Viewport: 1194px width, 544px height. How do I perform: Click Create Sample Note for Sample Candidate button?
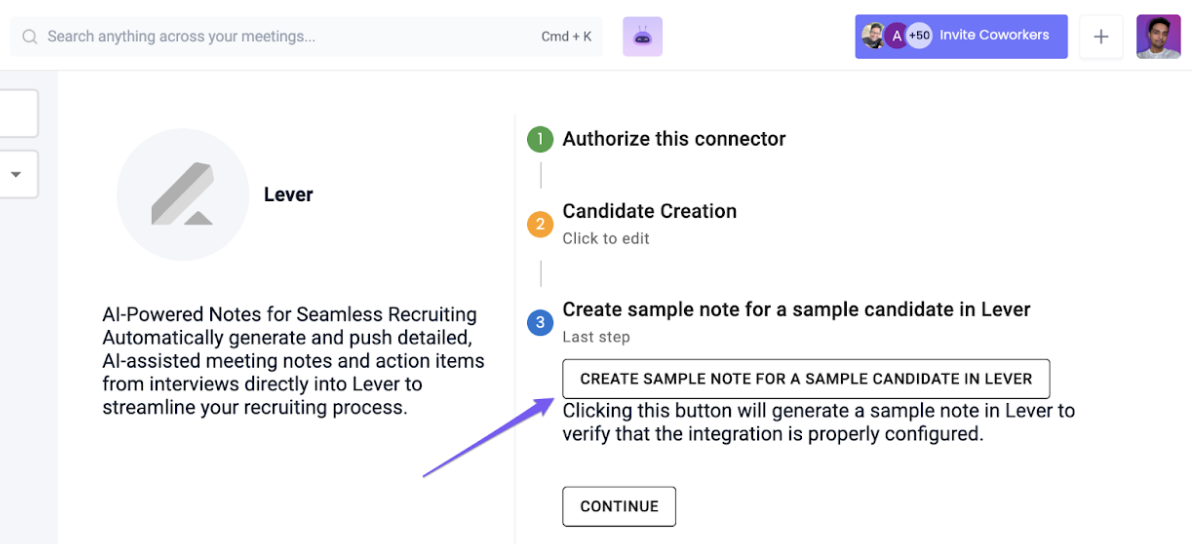coord(806,379)
